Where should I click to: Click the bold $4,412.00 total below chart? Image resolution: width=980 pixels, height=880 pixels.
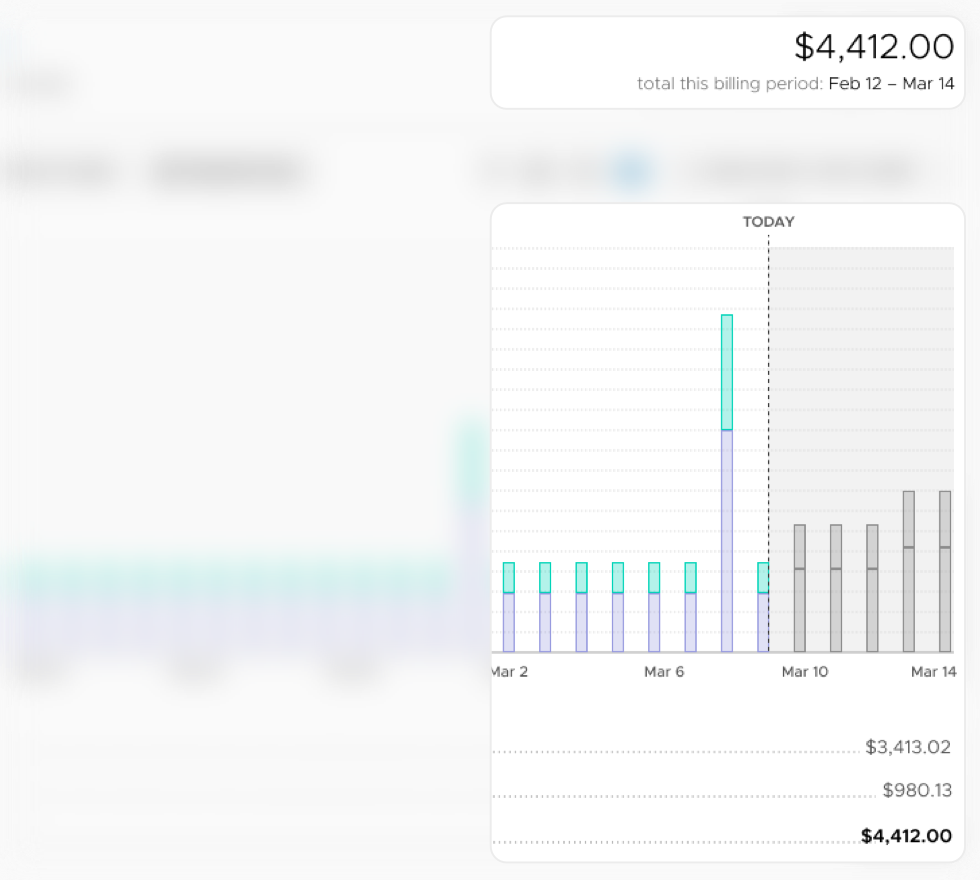point(906,836)
